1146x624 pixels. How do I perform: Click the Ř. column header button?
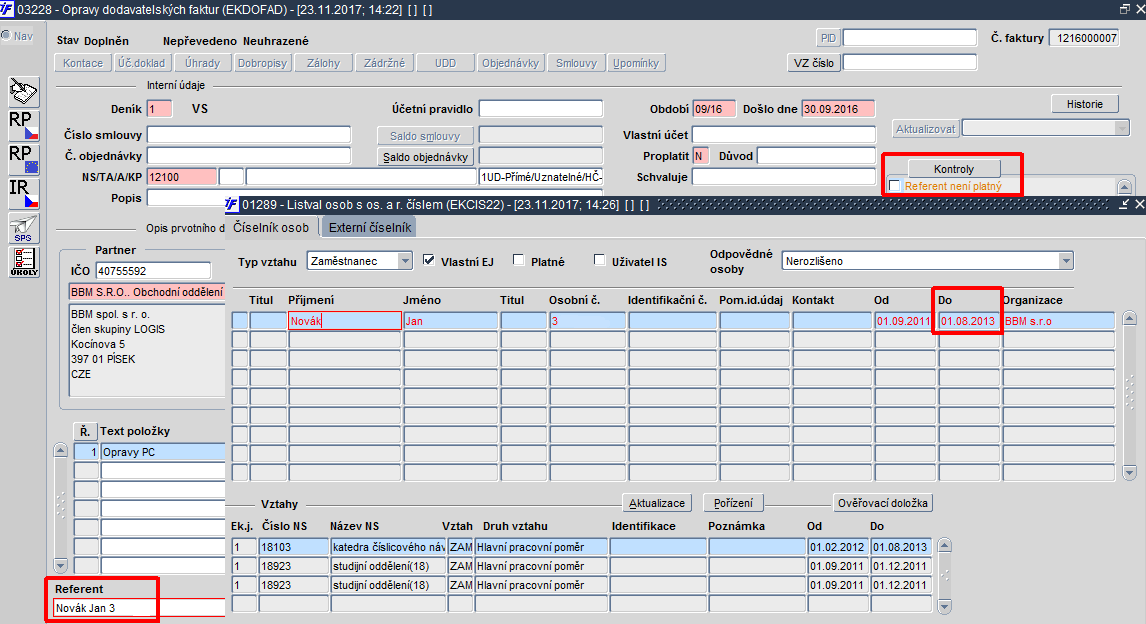(x=85, y=431)
